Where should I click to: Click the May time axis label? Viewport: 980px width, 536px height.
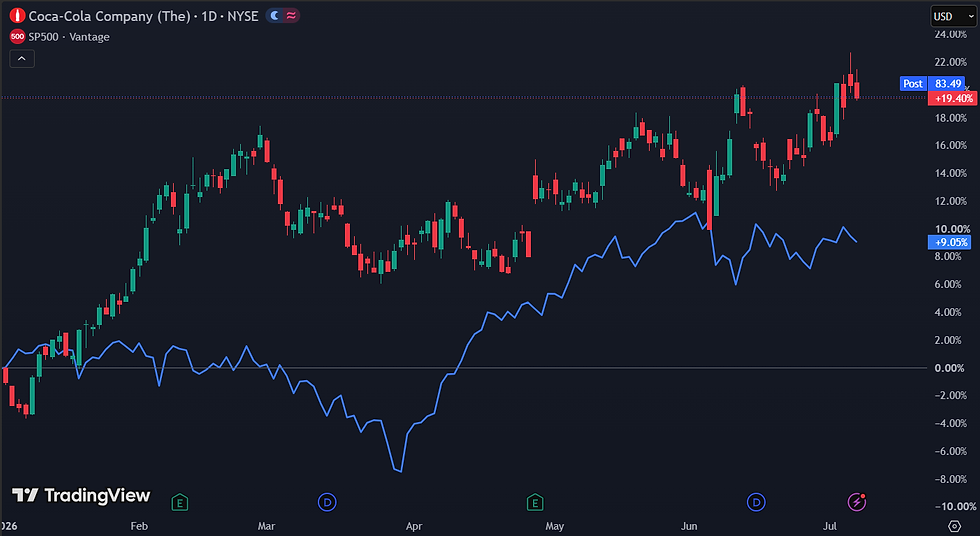coord(554,526)
